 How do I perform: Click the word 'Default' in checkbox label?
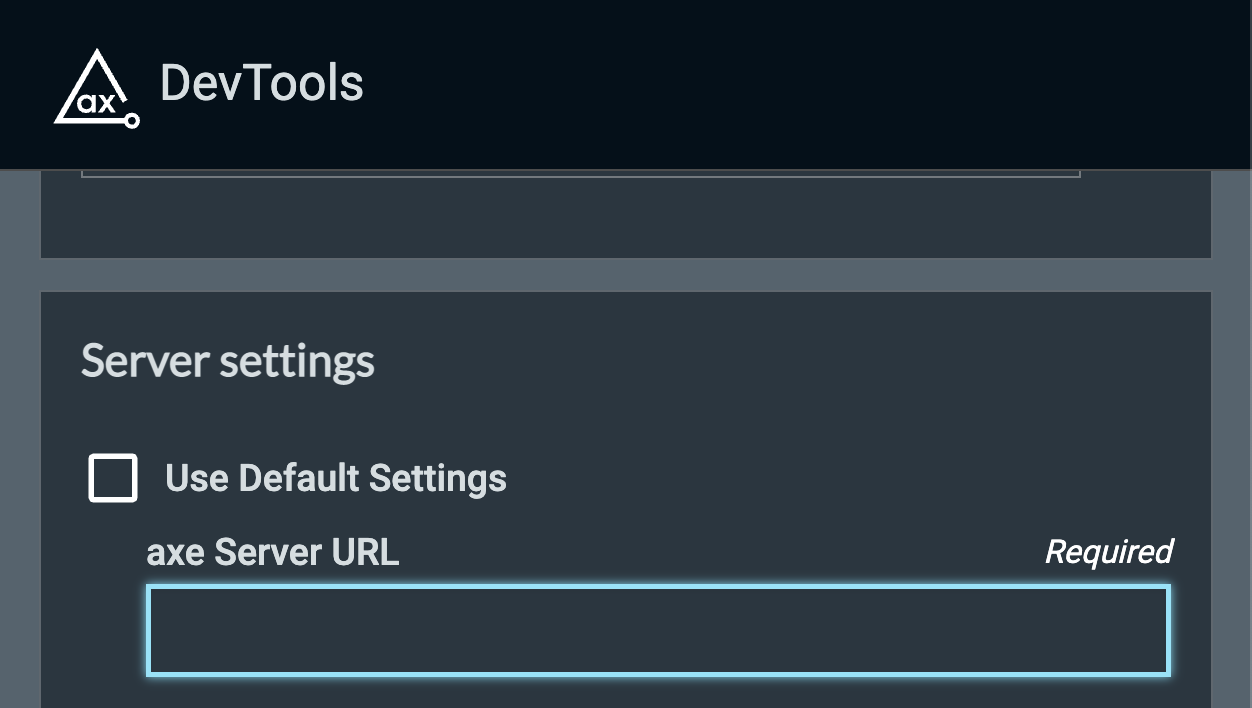(x=299, y=478)
